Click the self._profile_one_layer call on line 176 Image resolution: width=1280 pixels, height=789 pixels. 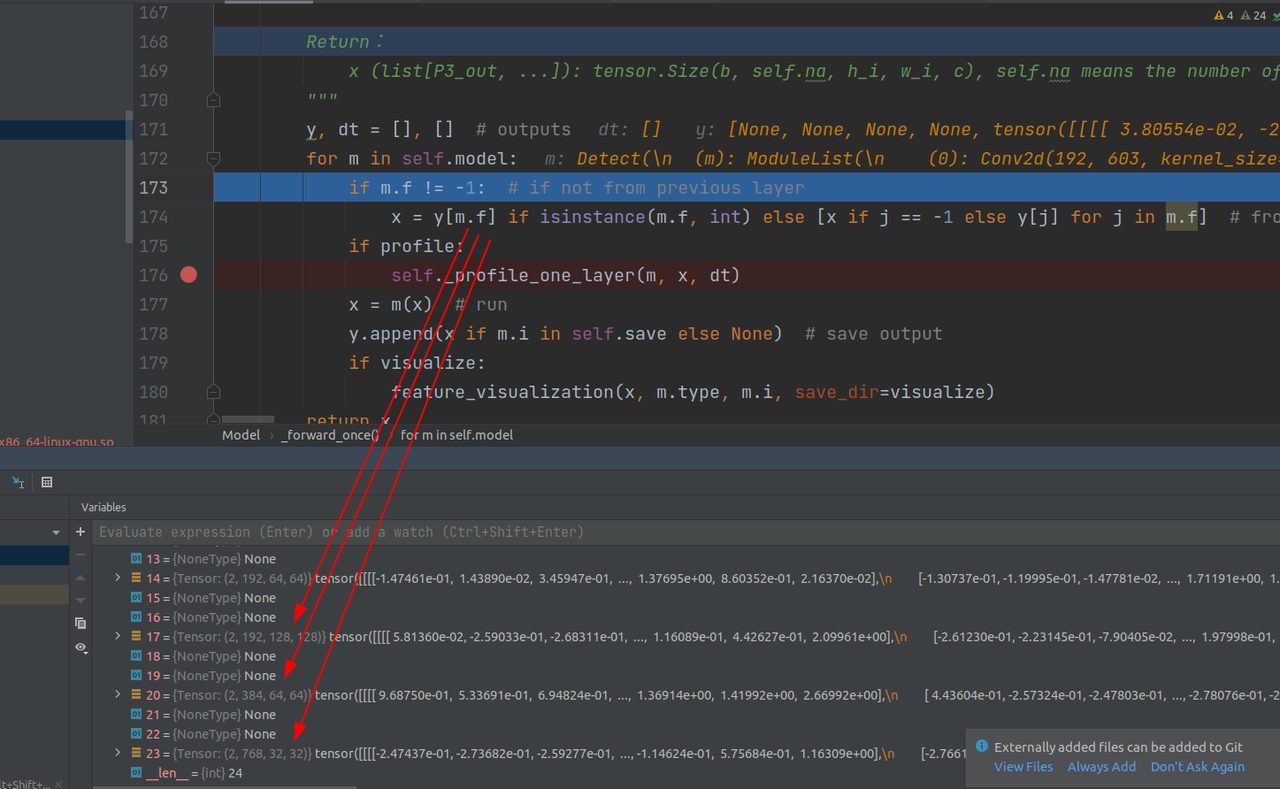tap(565, 275)
